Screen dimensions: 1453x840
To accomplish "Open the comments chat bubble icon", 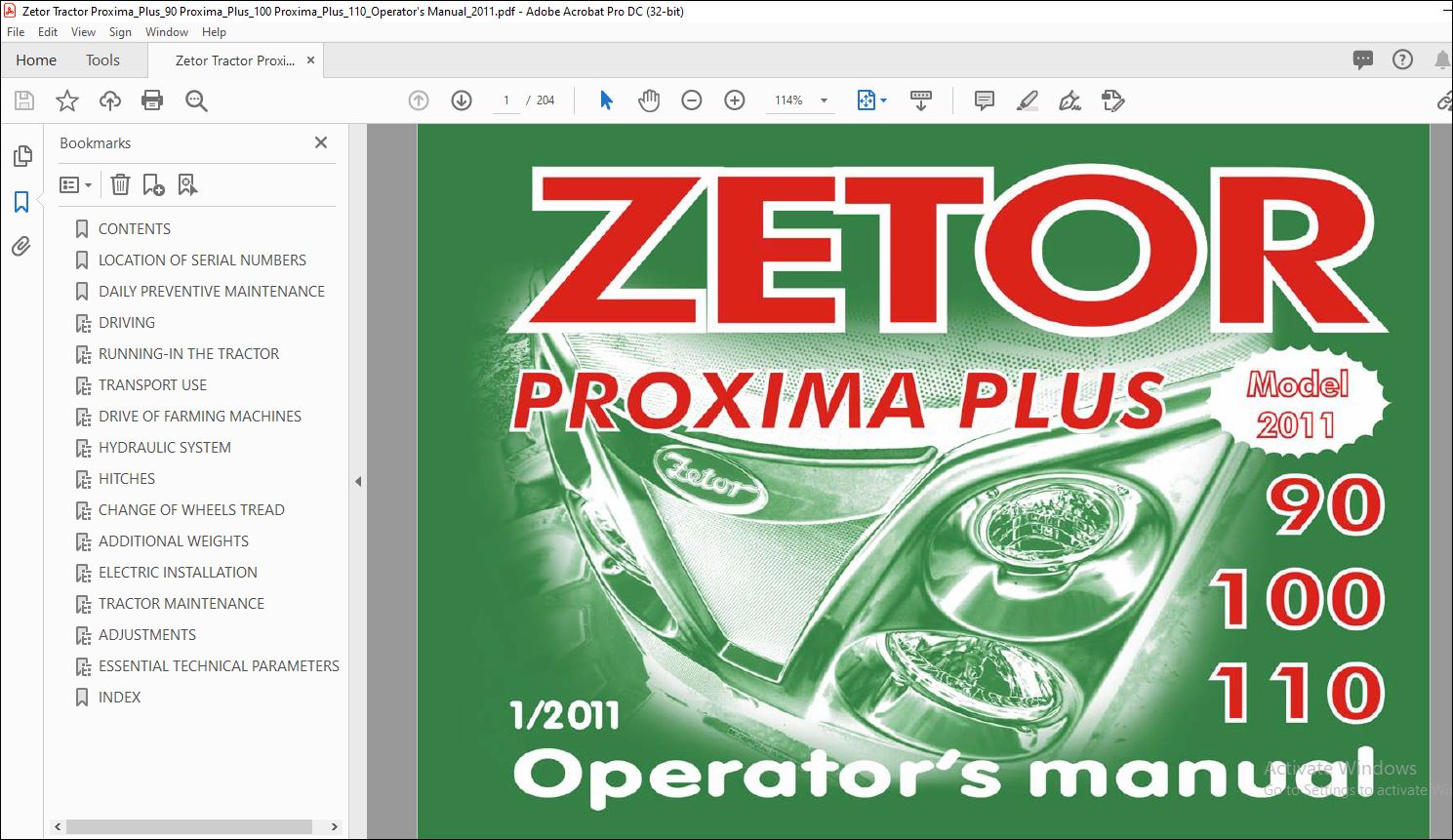I will pyautogui.click(x=1363, y=60).
